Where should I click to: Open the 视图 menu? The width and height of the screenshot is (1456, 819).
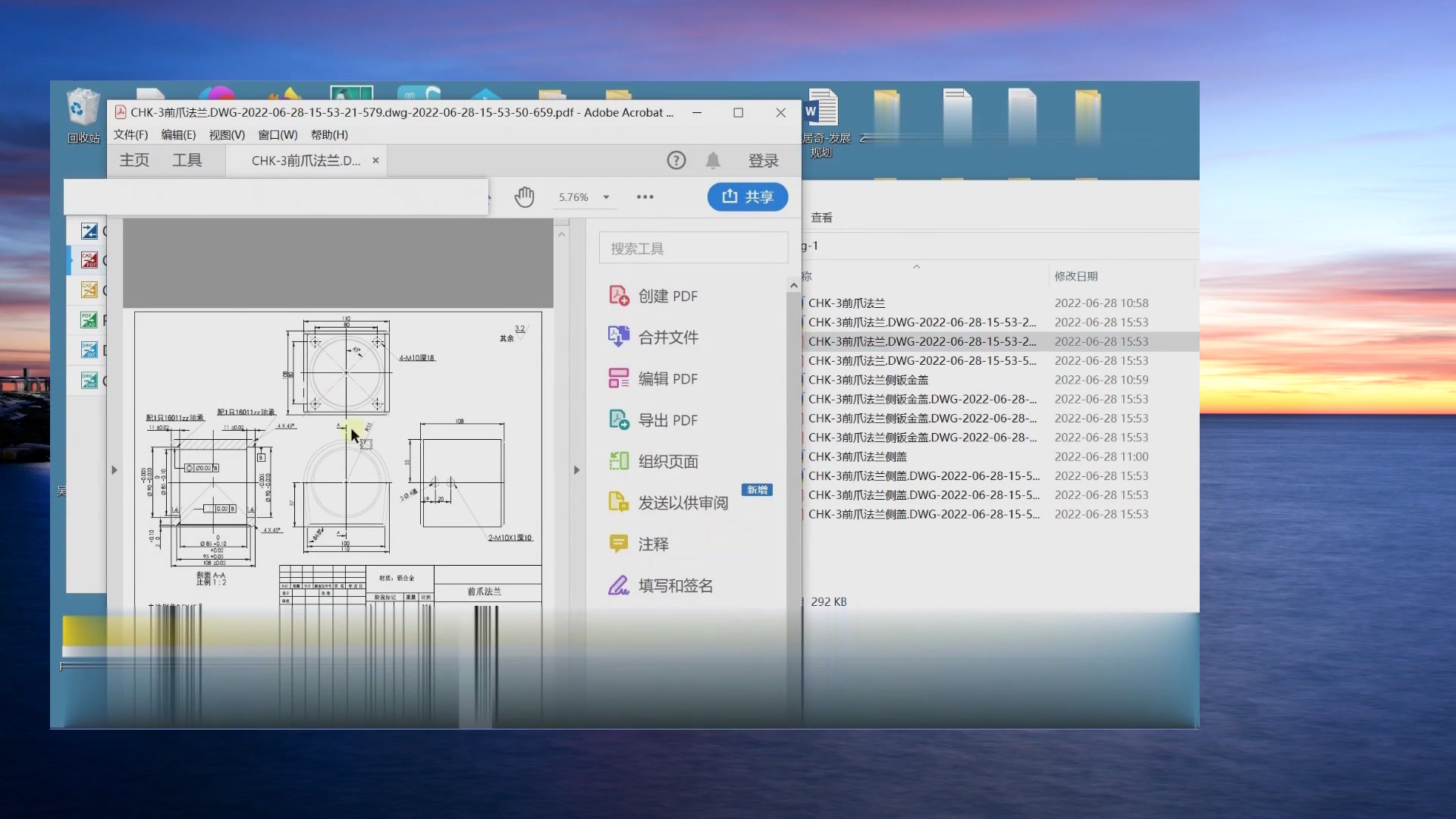pos(225,134)
